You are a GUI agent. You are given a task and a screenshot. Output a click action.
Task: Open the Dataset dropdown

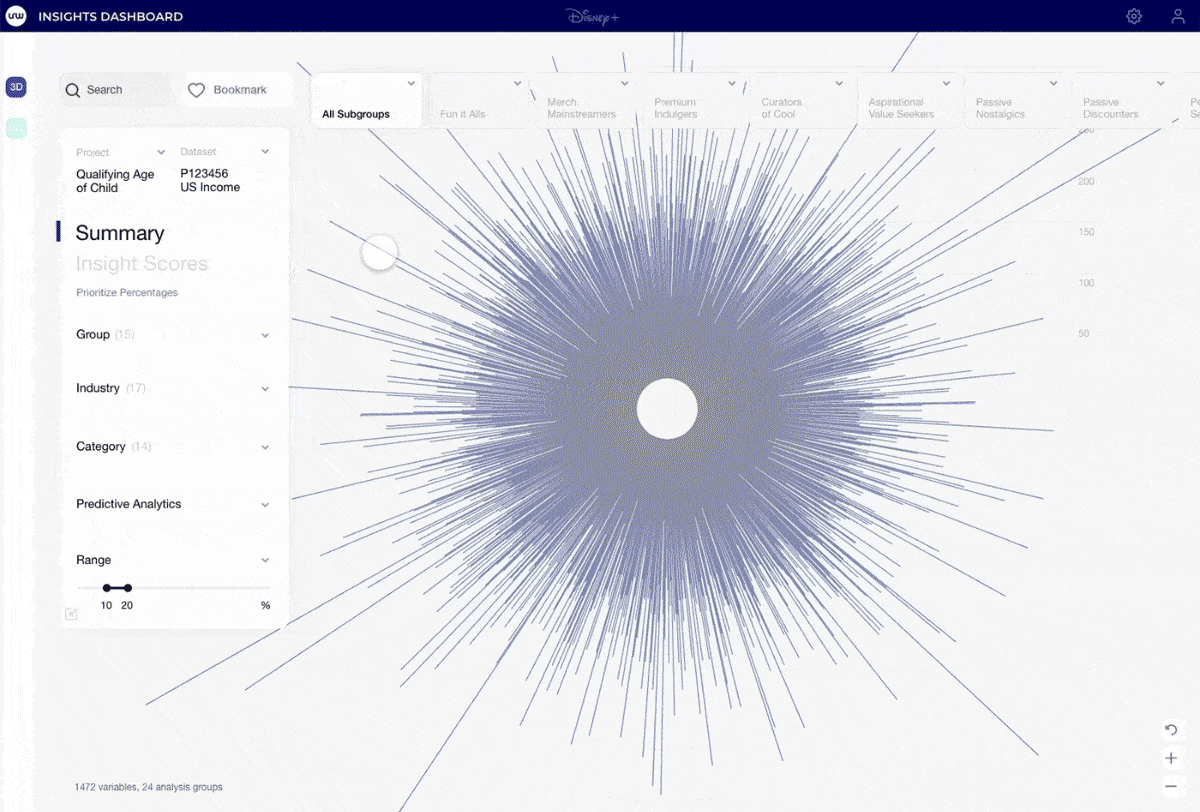pyautogui.click(x=265, y=152)
